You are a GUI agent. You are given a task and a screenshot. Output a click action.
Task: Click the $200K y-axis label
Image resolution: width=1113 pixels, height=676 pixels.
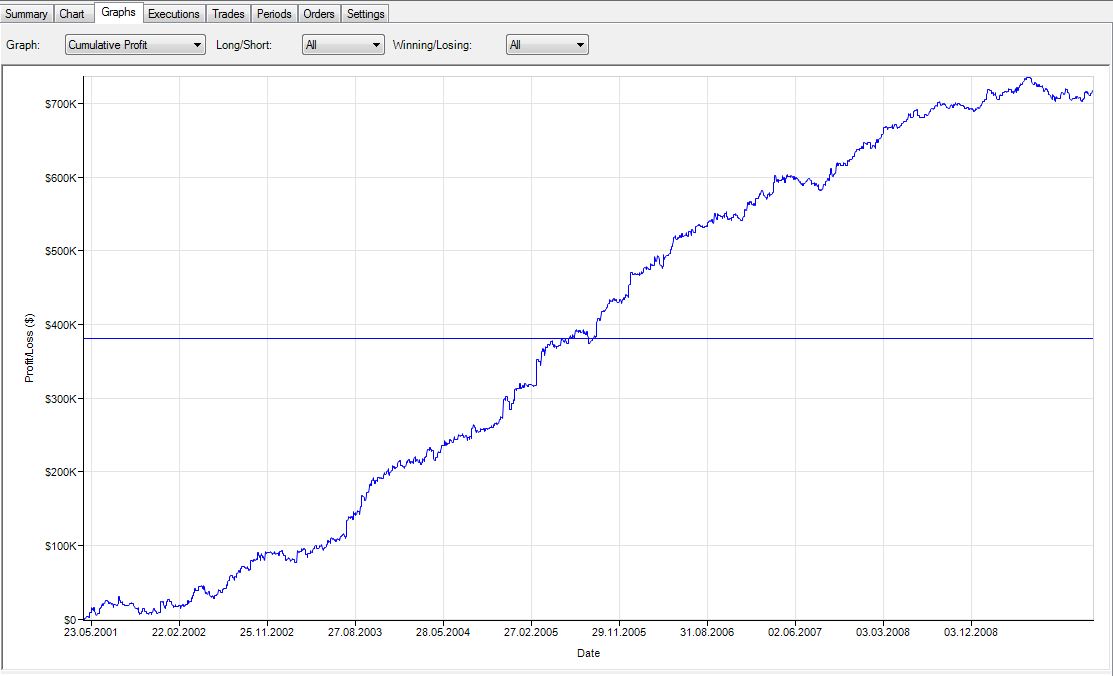60,472
